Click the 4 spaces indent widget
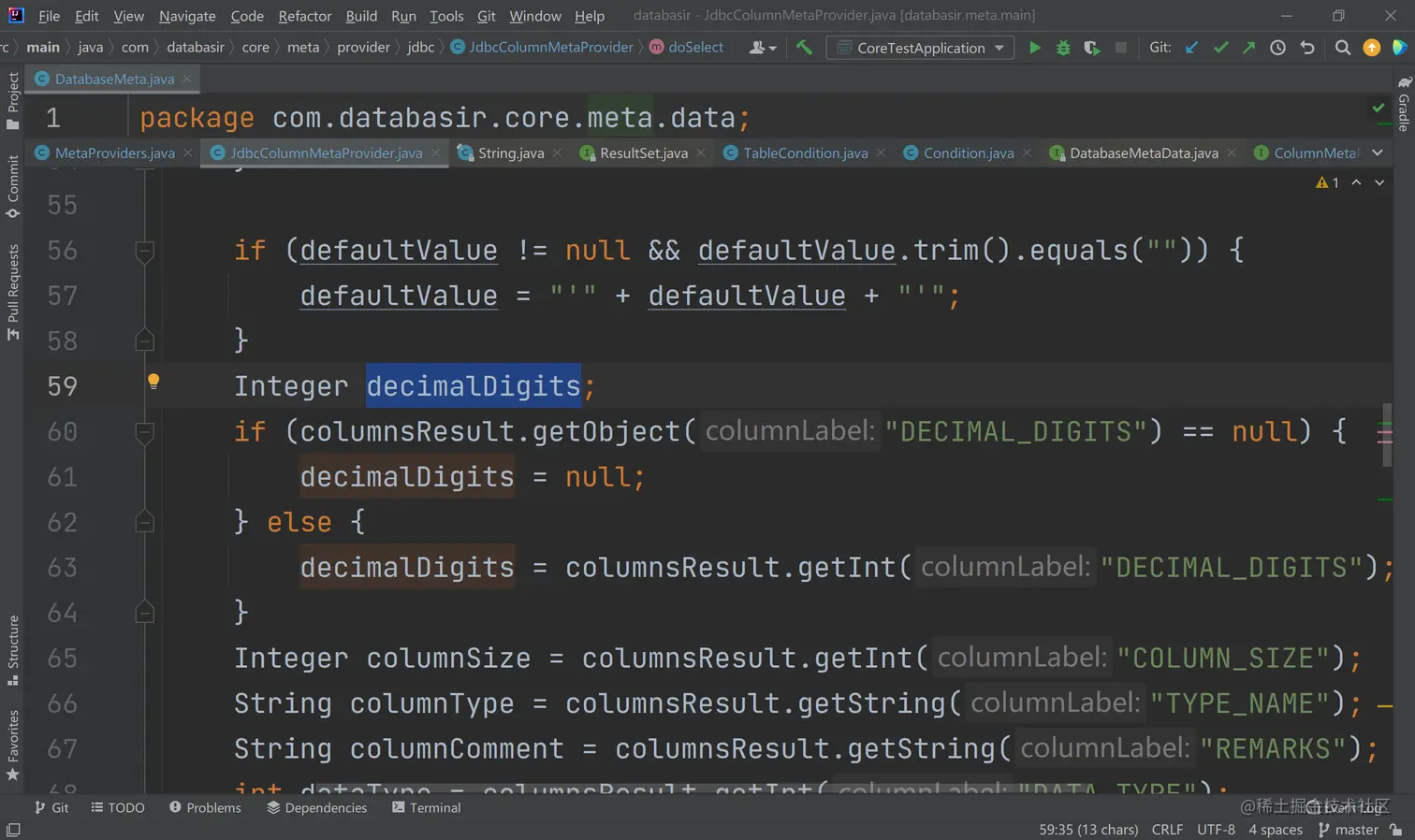 (x=1276, y=830)
